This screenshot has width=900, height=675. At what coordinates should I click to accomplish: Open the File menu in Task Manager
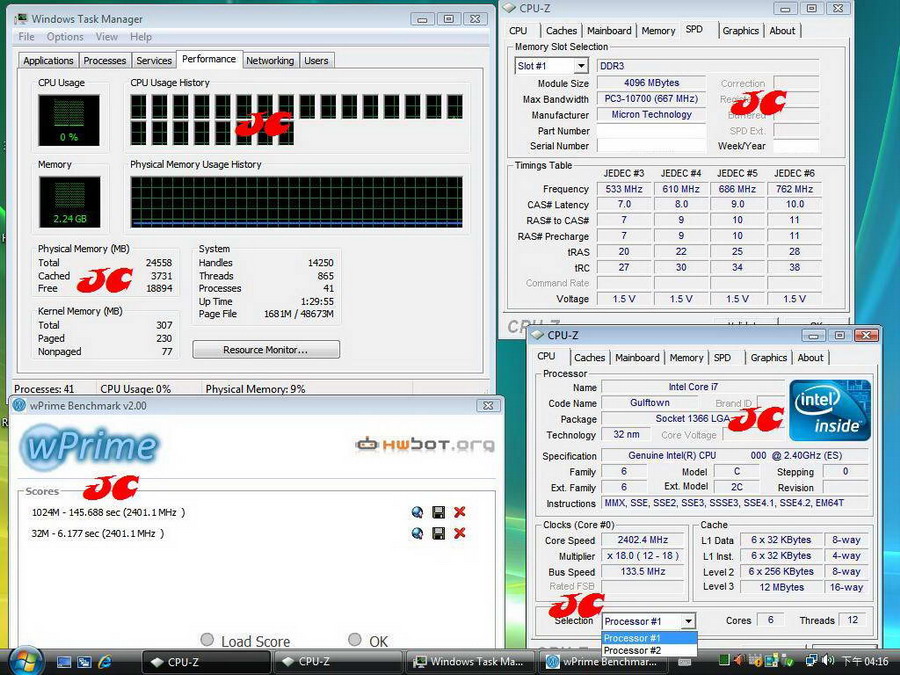26,37
